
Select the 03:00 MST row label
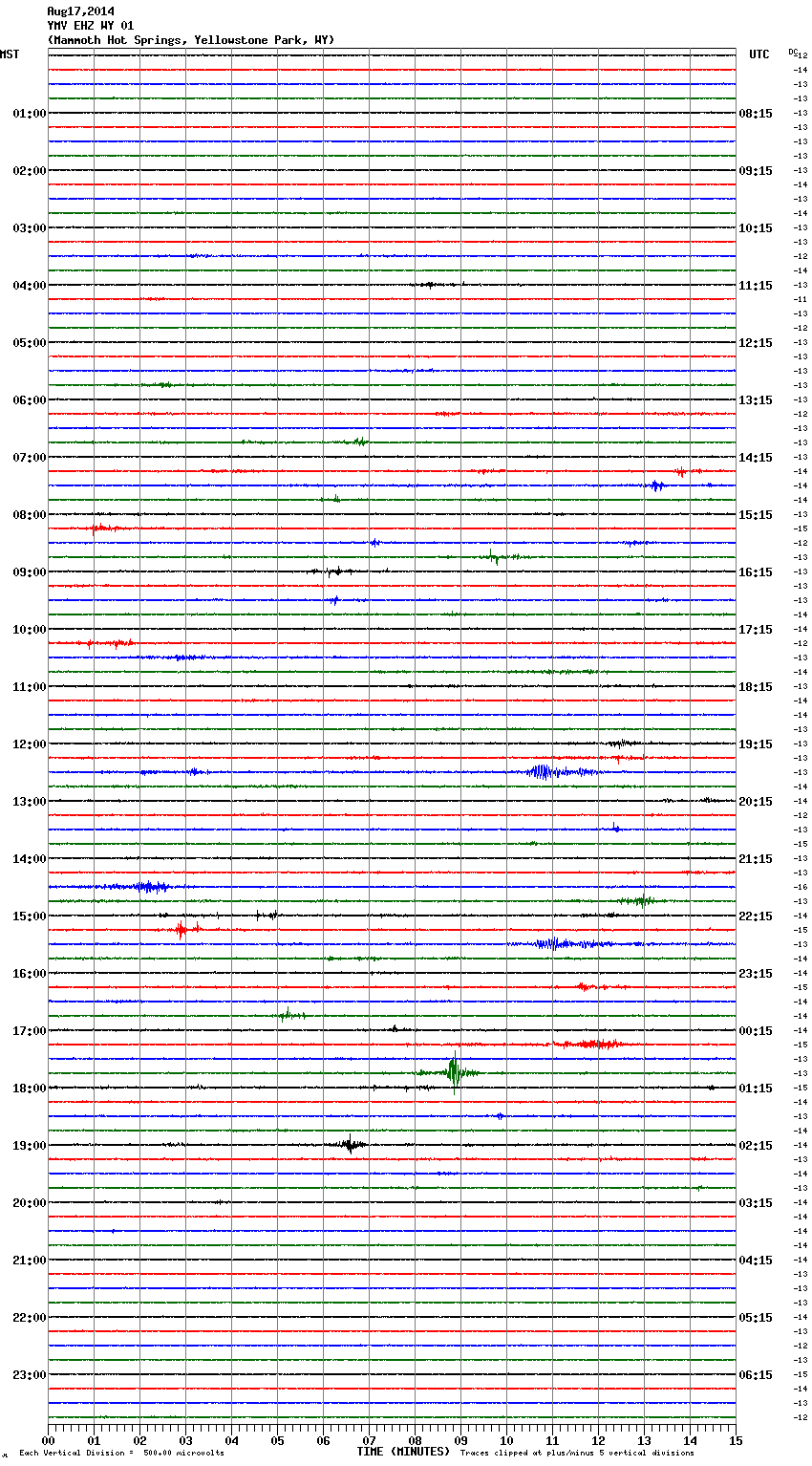pos(30,228)
